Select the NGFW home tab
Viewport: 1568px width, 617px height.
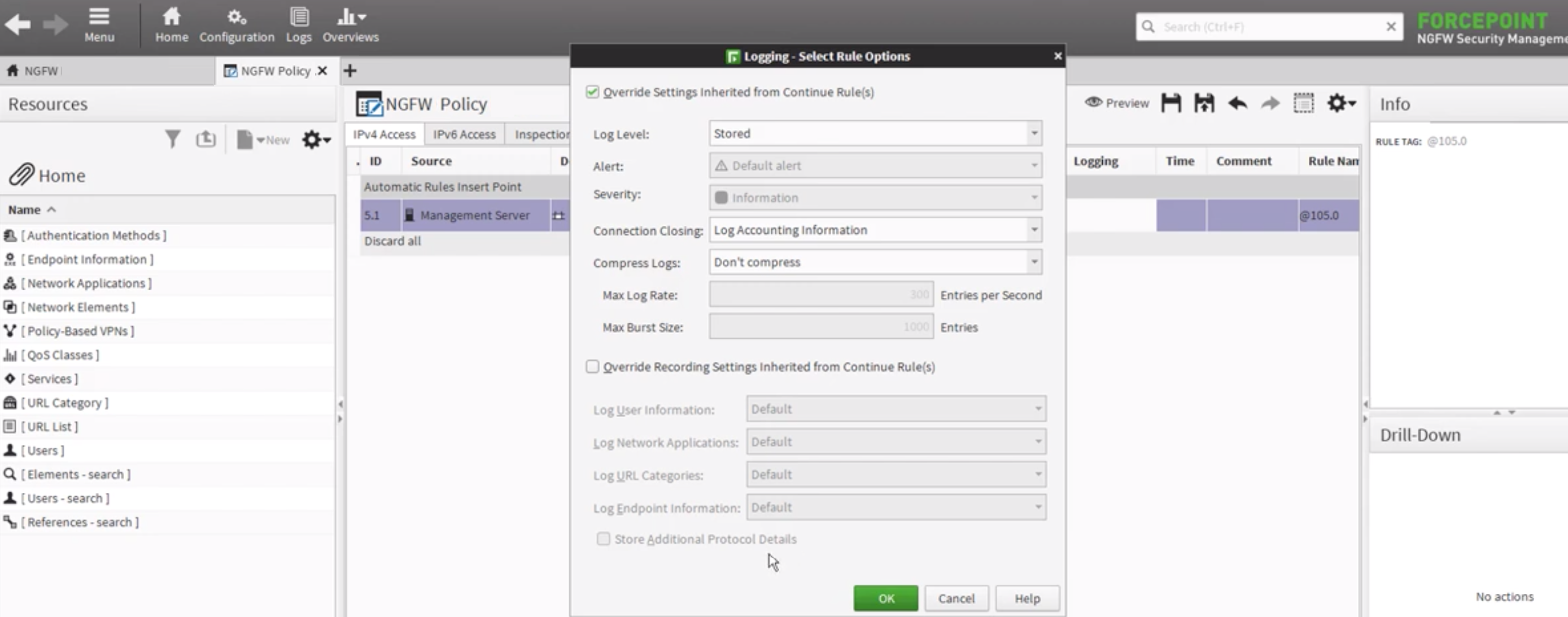pos(107,71)
